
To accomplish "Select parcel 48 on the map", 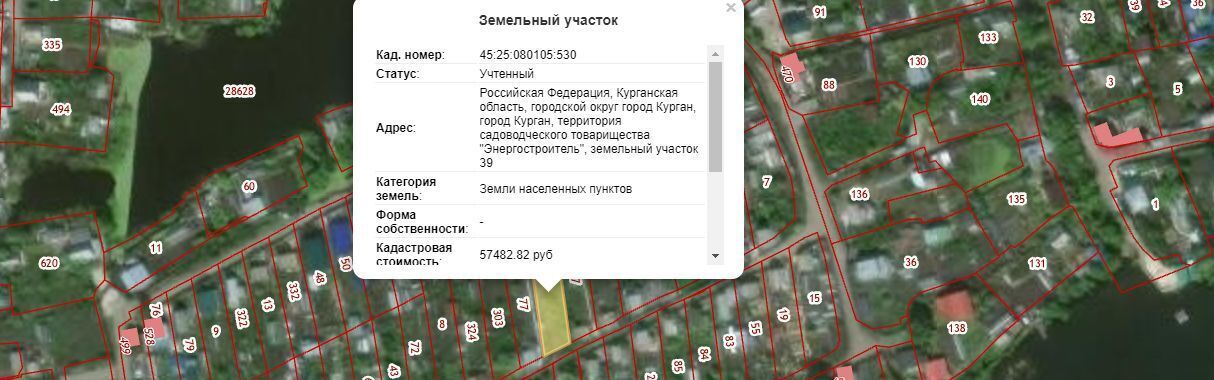I will click(x=320, y=279).
